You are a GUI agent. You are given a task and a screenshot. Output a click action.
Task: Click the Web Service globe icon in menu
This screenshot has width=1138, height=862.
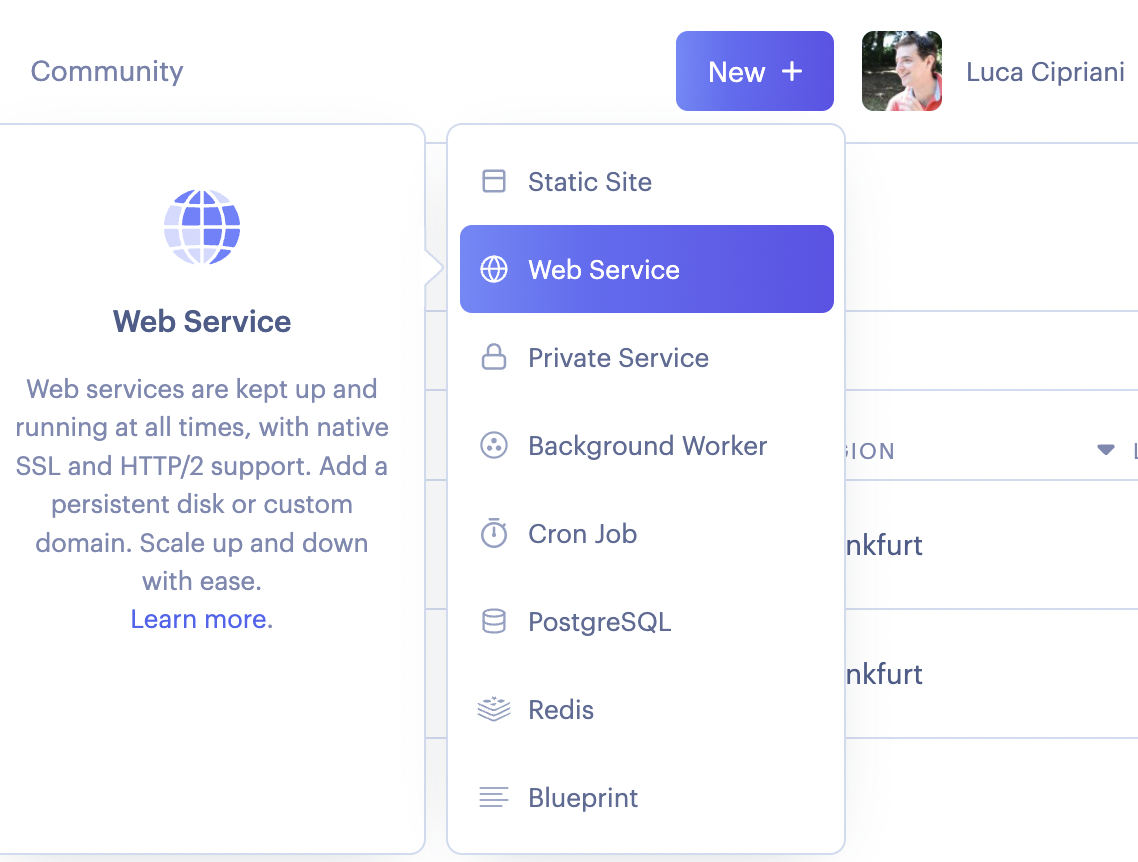(494, 269)
